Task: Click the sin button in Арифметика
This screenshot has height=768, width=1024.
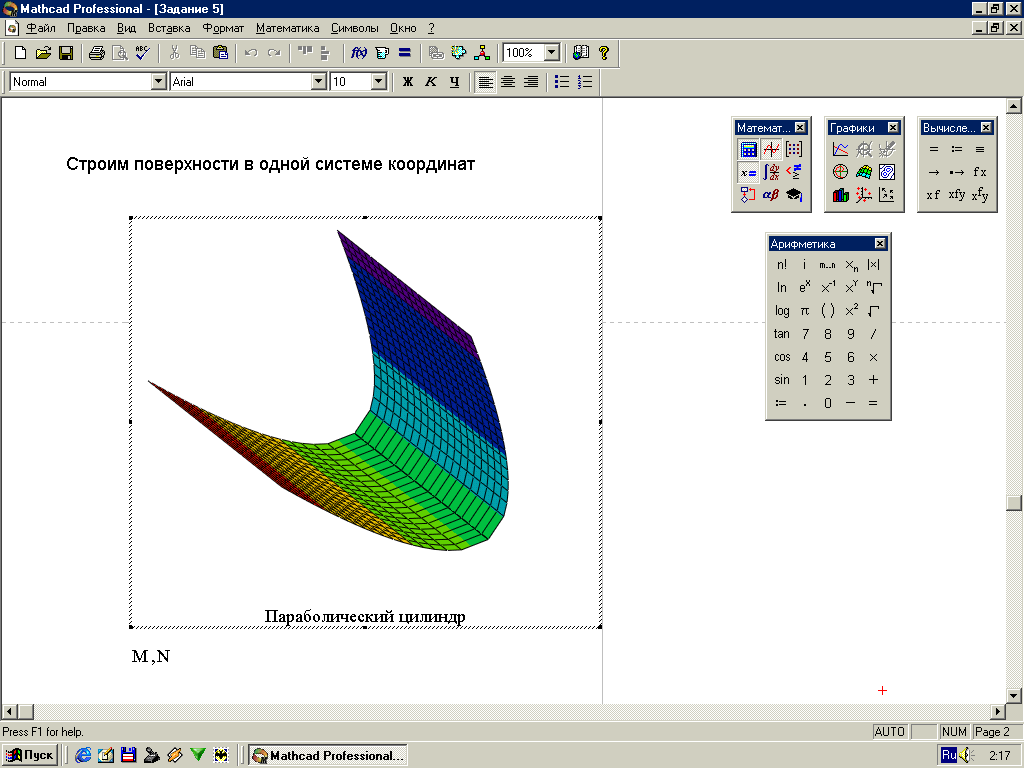Action: (782, 380)
